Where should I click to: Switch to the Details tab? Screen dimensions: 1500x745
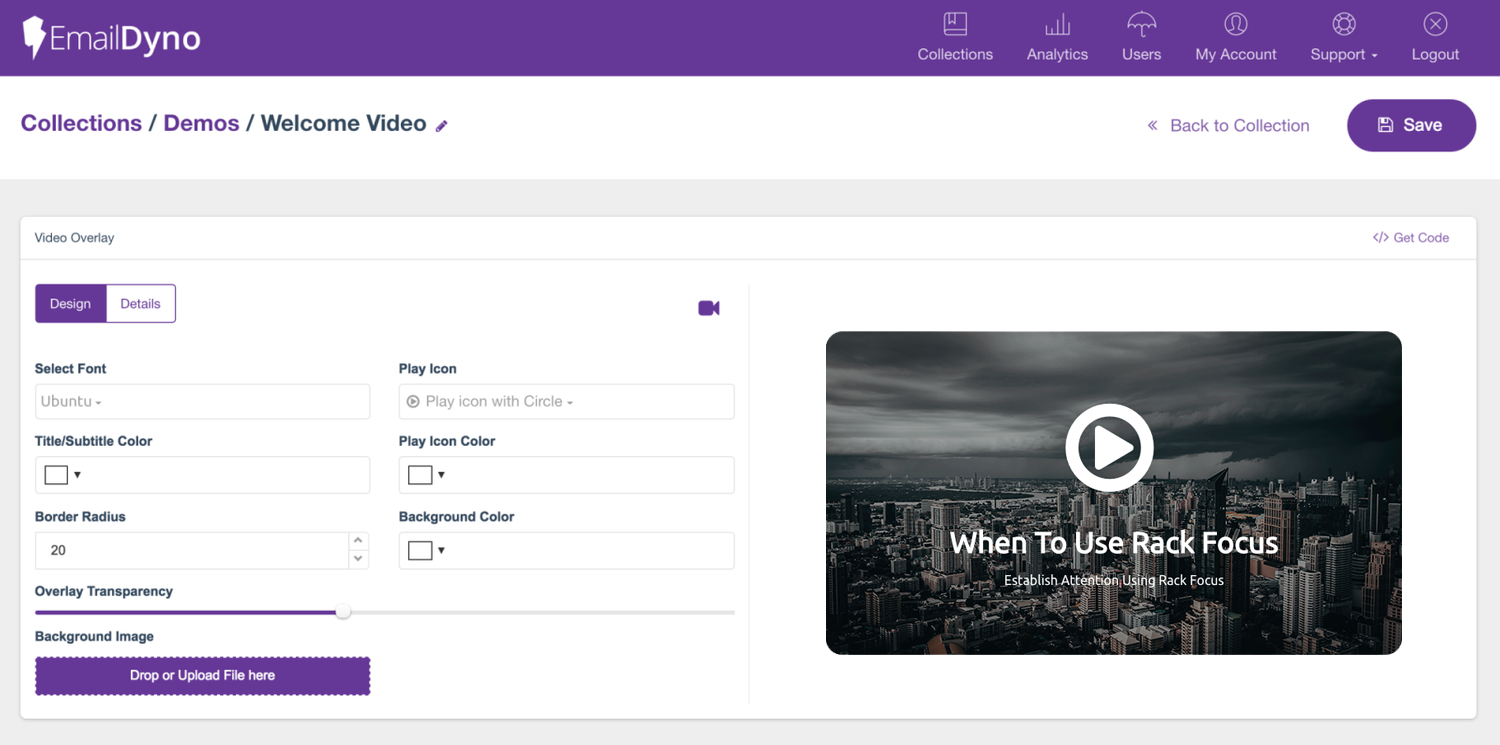point(140,304)
